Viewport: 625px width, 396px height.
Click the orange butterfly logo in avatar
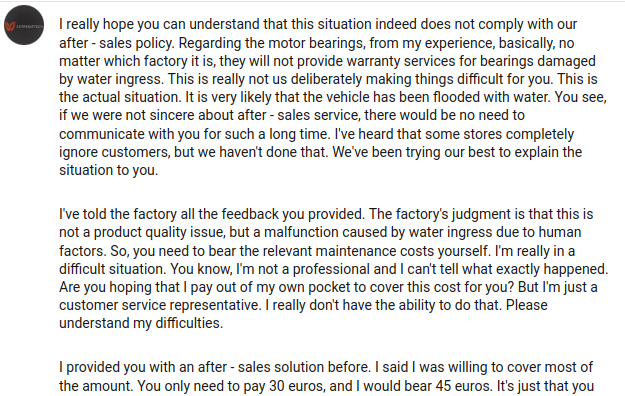(10, 26)
